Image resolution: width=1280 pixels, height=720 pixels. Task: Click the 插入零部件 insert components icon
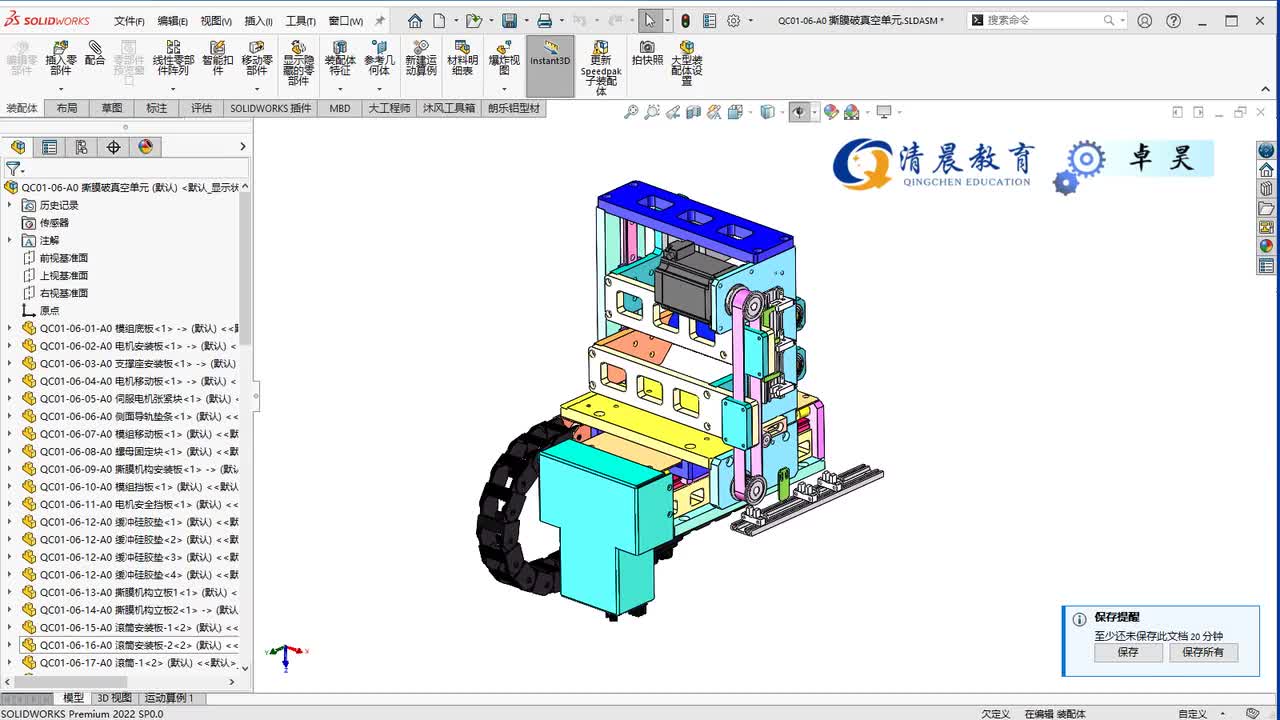pyautogui.click(x=61, y=47)
